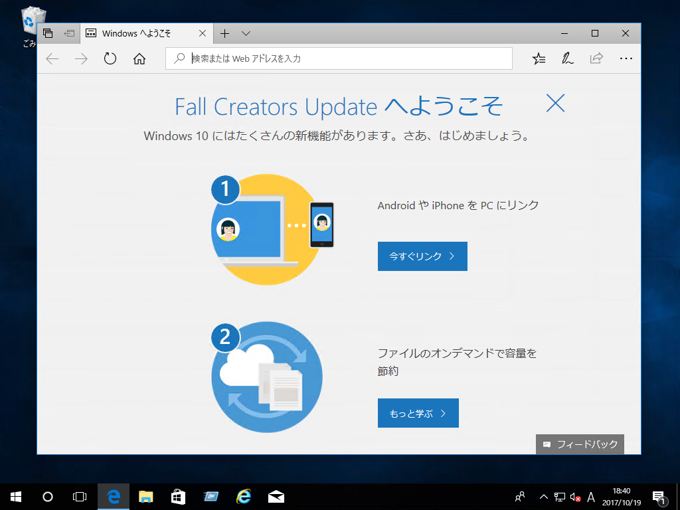680x510 pixels.
Task: Open Task View in taskbar
Action: click(80, 497)
